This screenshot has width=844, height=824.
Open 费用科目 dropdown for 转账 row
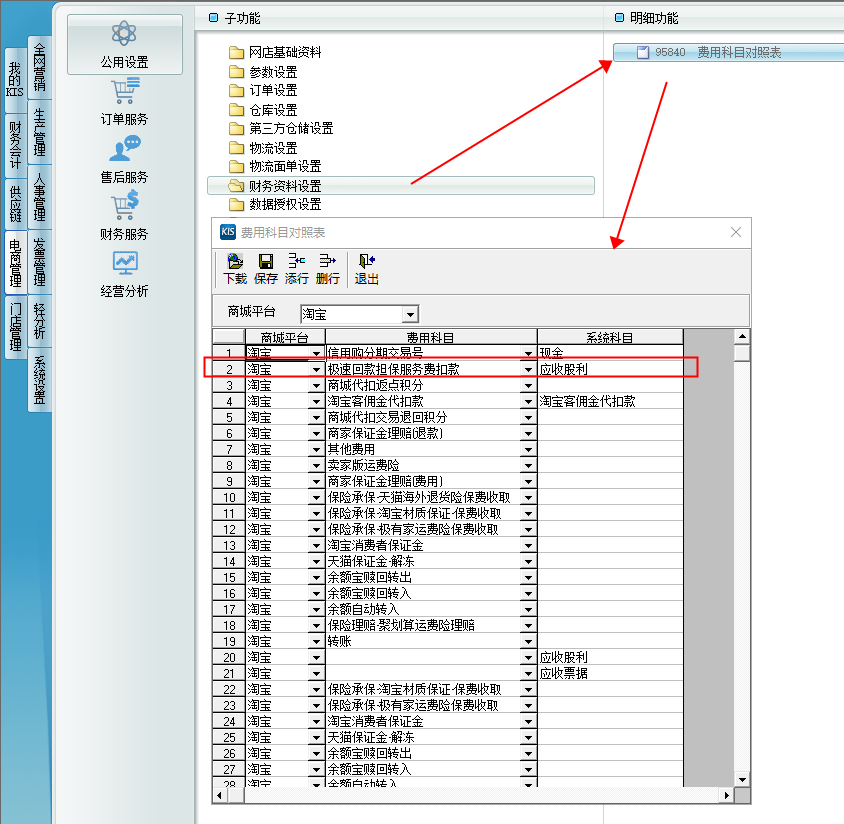point(529,642)
